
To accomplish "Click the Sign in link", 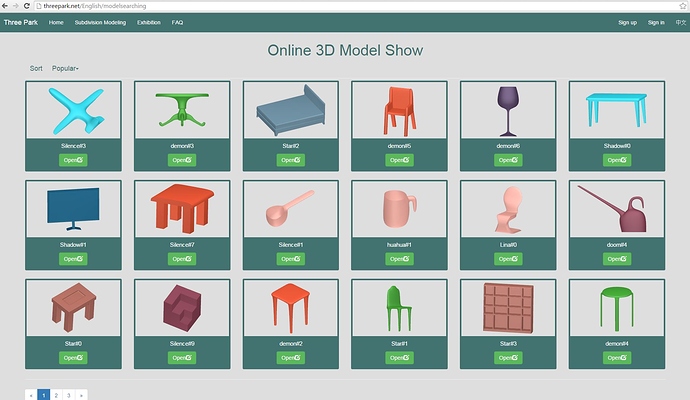I will [x=655, y=22].
